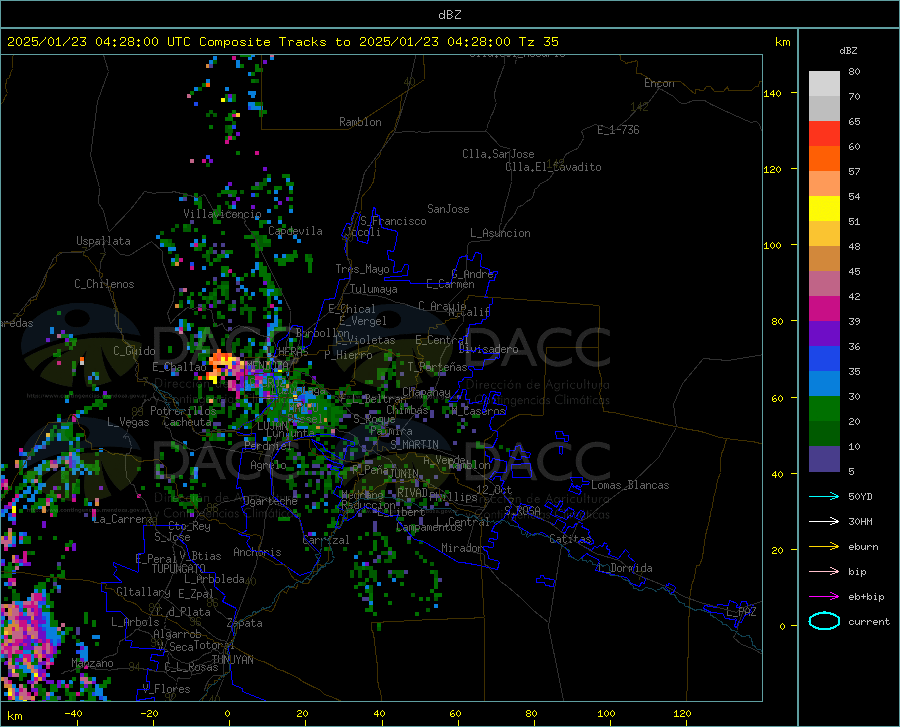Viewport: 900px width, 727px height.
Task: Click the 'eburn' legend label
Action: click(863, 546)
